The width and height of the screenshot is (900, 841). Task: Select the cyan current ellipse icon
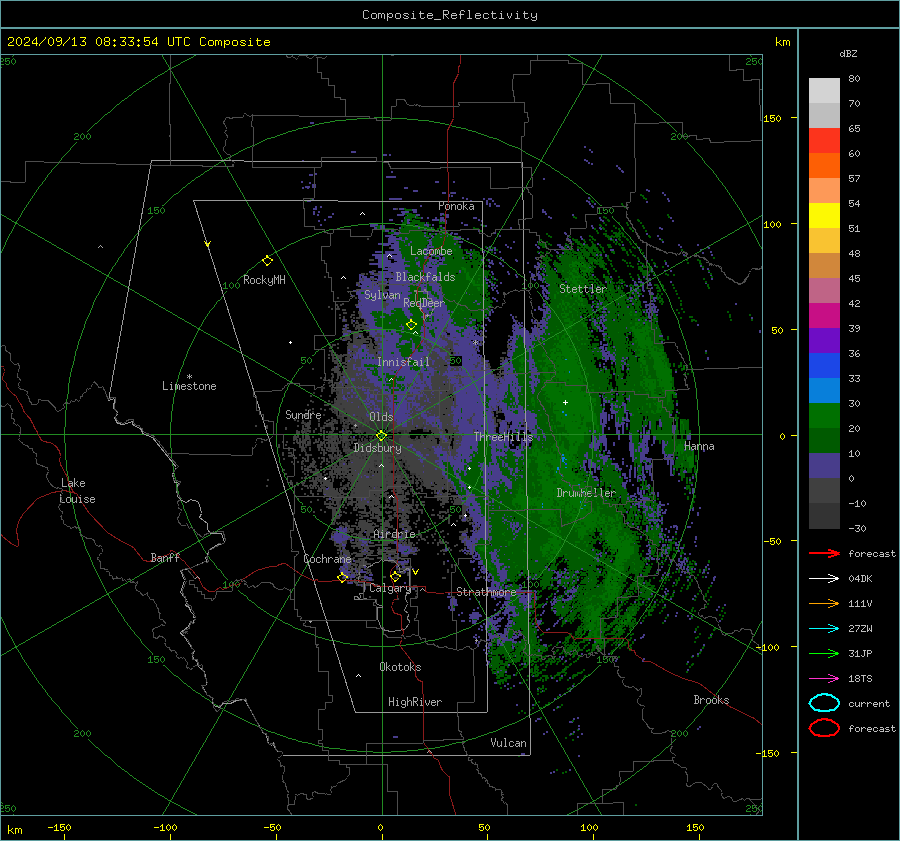(x=824, y=703)
